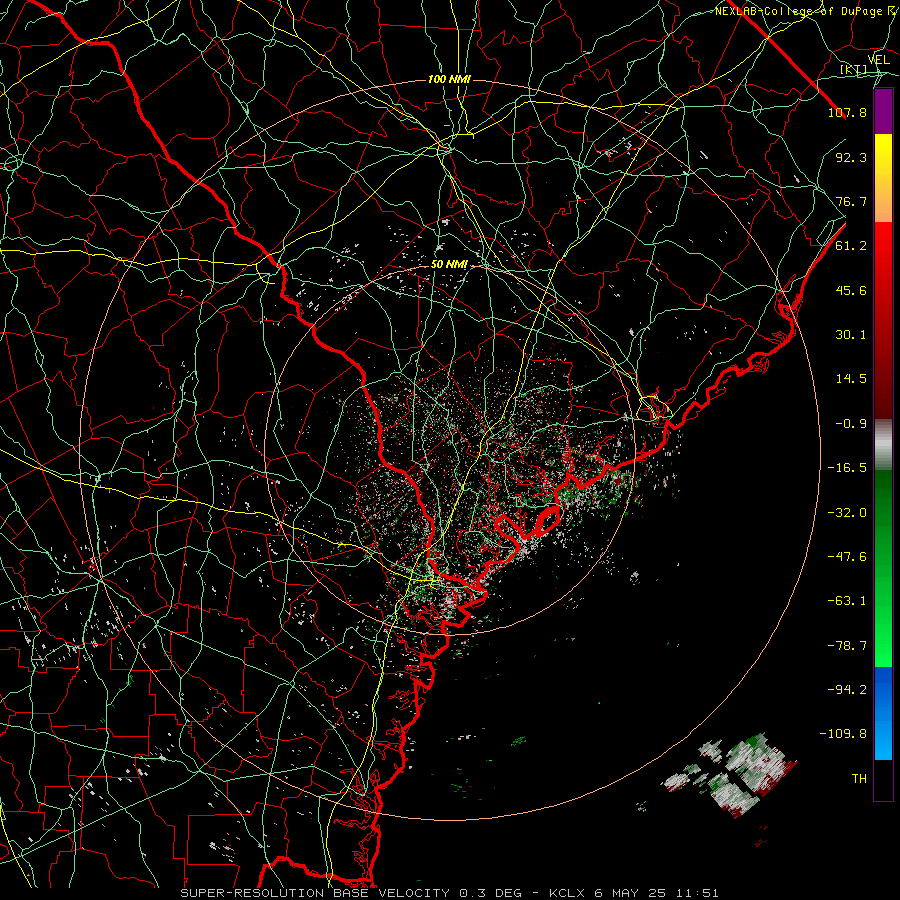Click the 76.7 velocity scale value
900x900 pixels.
851,201
